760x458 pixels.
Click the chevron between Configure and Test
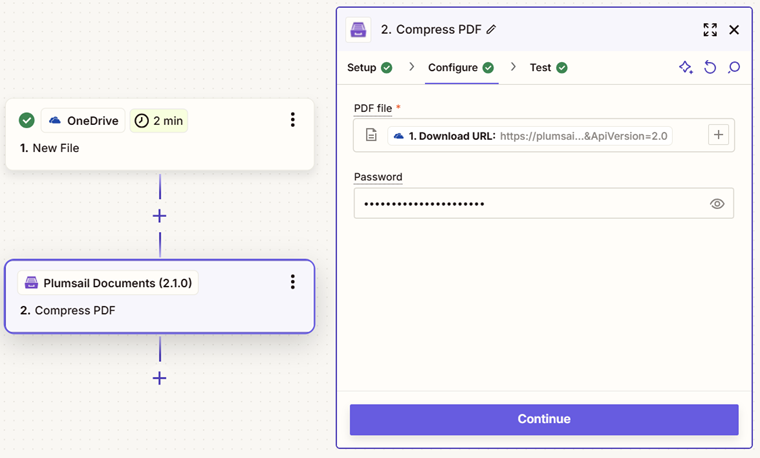coord(513,67)
